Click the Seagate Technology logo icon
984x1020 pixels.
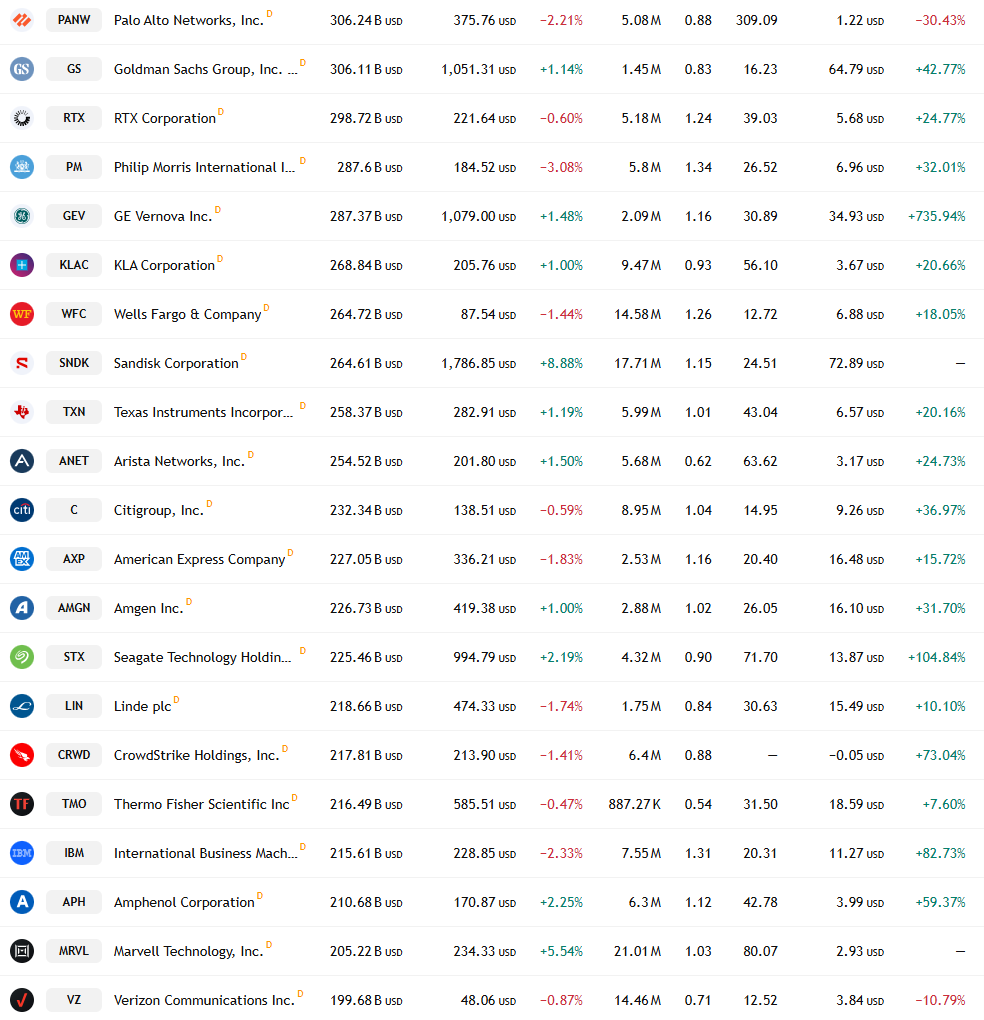click(22, 657)
